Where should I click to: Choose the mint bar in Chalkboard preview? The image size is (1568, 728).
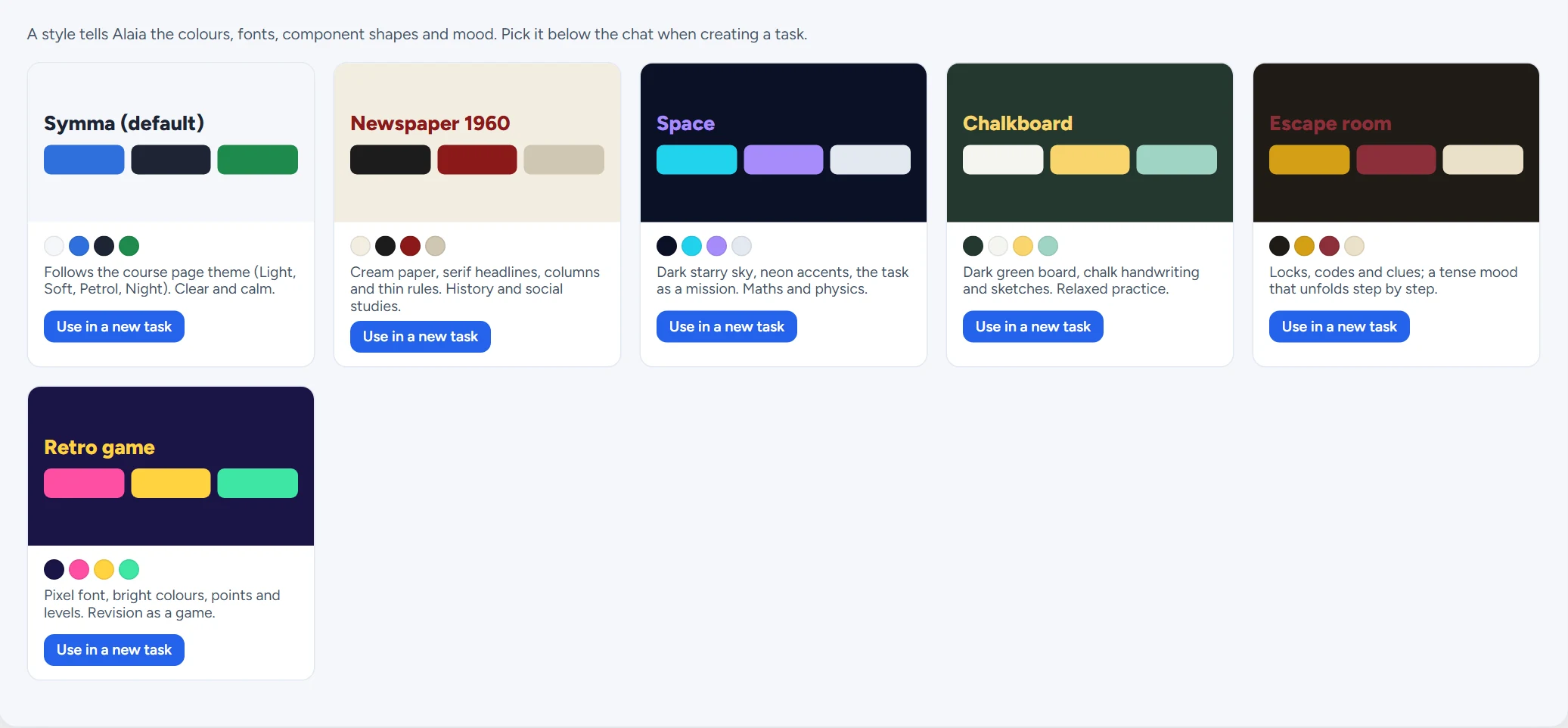[1177, 160]
